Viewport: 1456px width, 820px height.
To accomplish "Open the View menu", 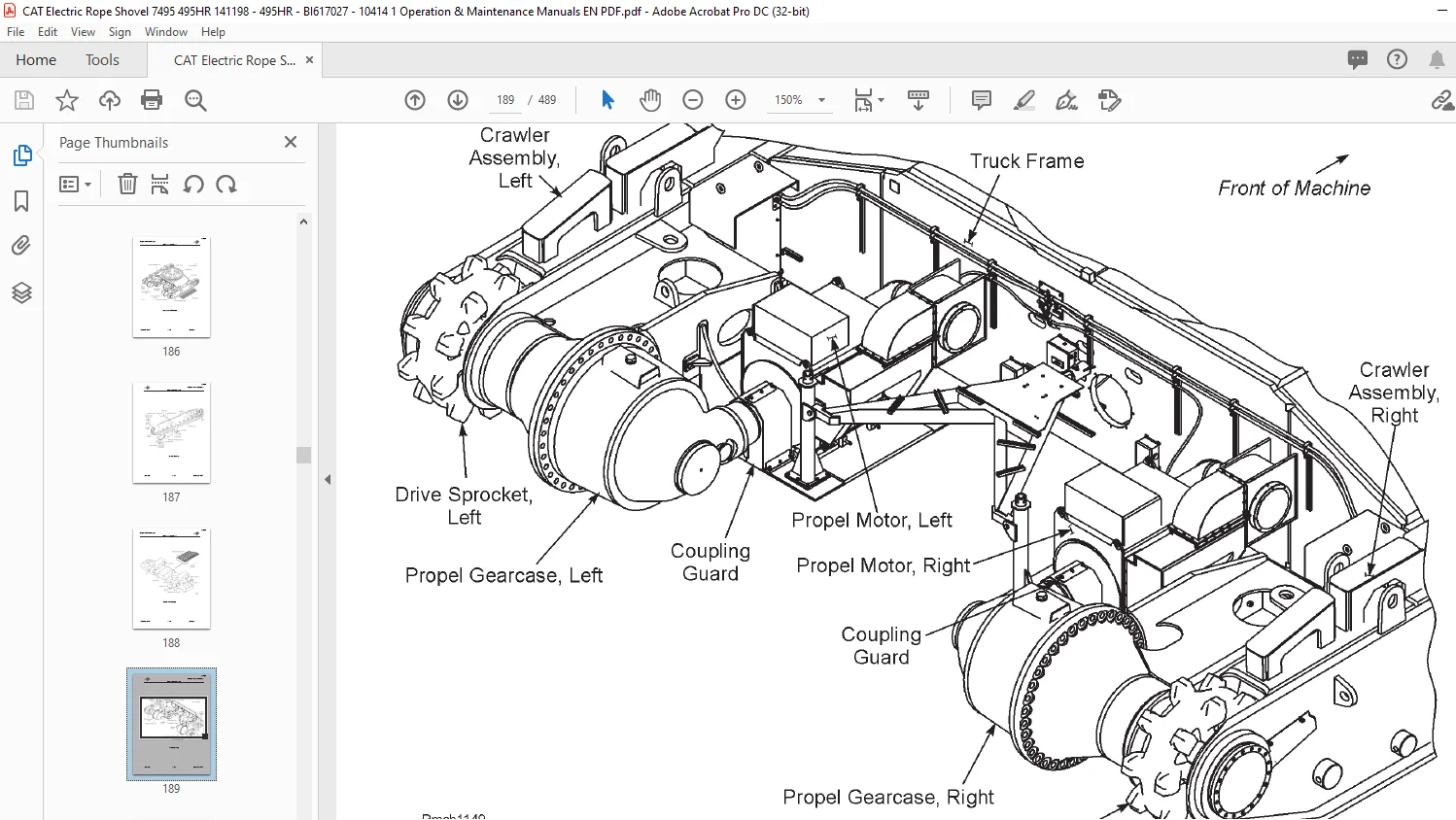I will click(83, 32).
